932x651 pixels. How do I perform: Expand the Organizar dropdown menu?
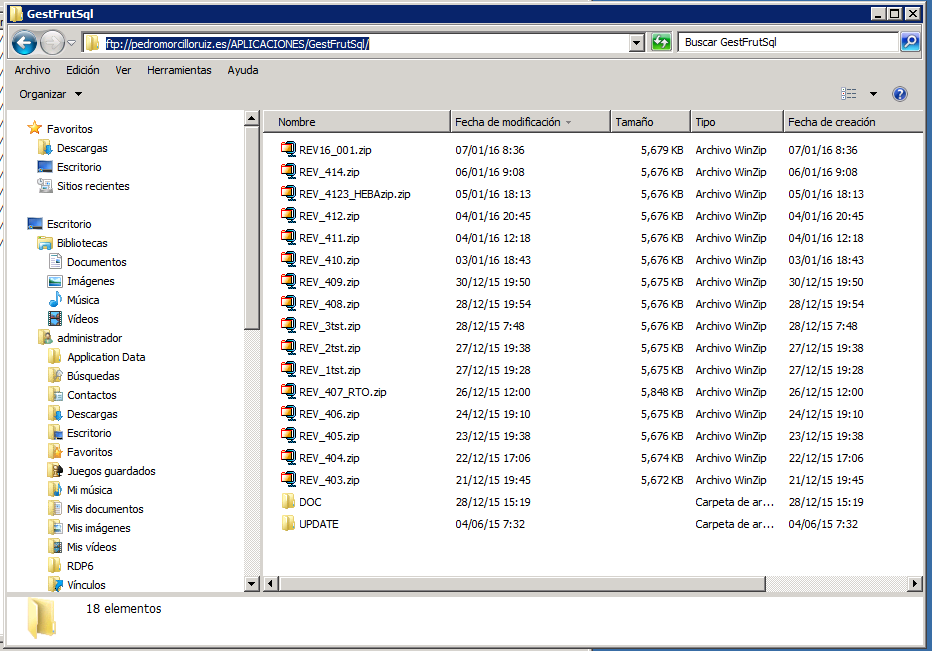pyautogui.click(x=51, y=94)
